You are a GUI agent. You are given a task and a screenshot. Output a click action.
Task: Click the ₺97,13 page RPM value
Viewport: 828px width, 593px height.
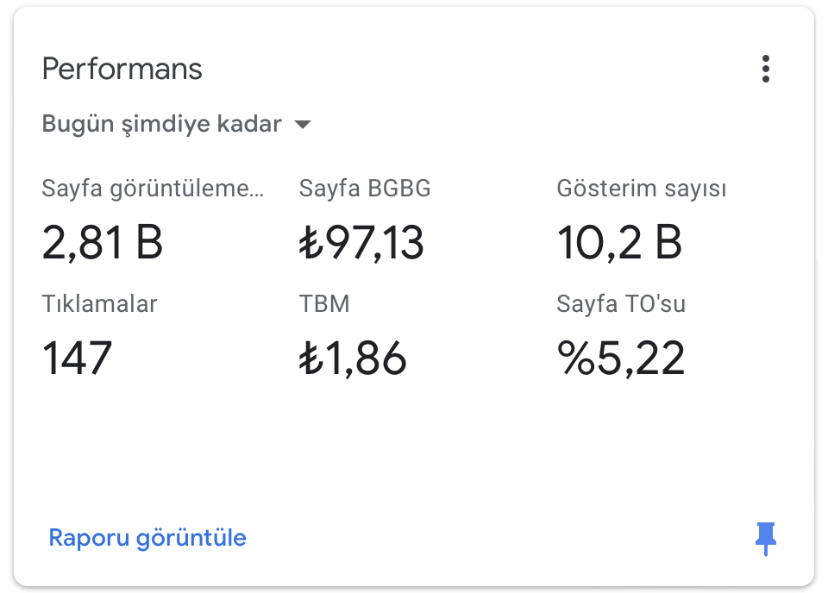tap(362, 242)
